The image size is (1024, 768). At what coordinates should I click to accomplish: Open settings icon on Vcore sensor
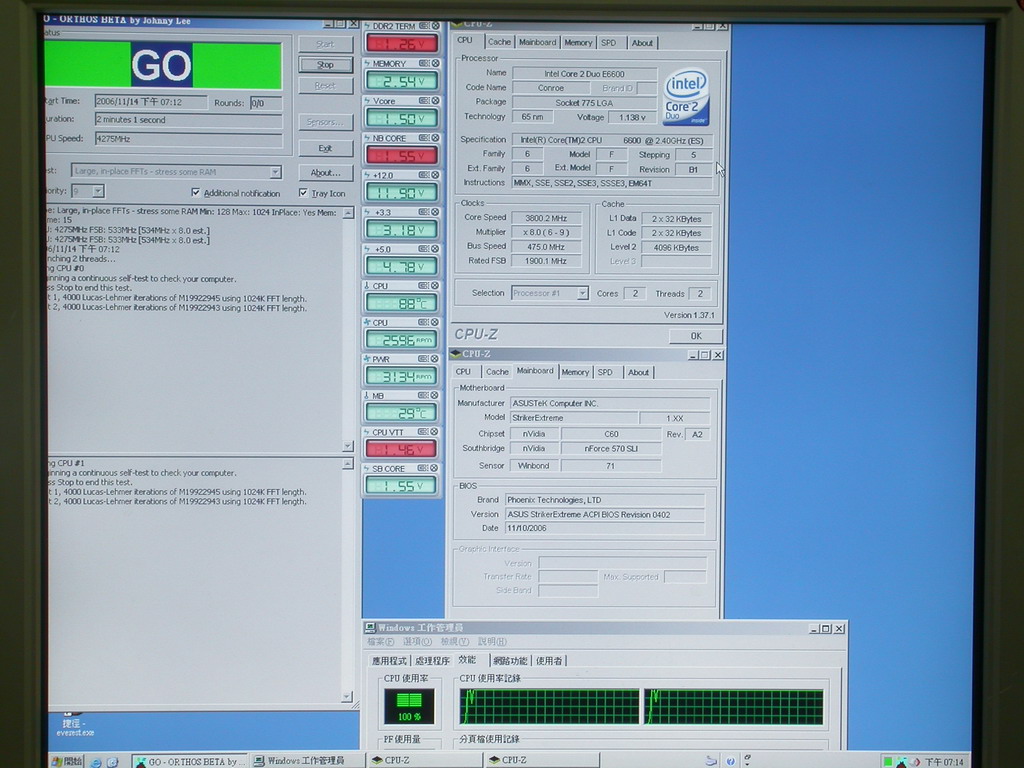(424, 101)
